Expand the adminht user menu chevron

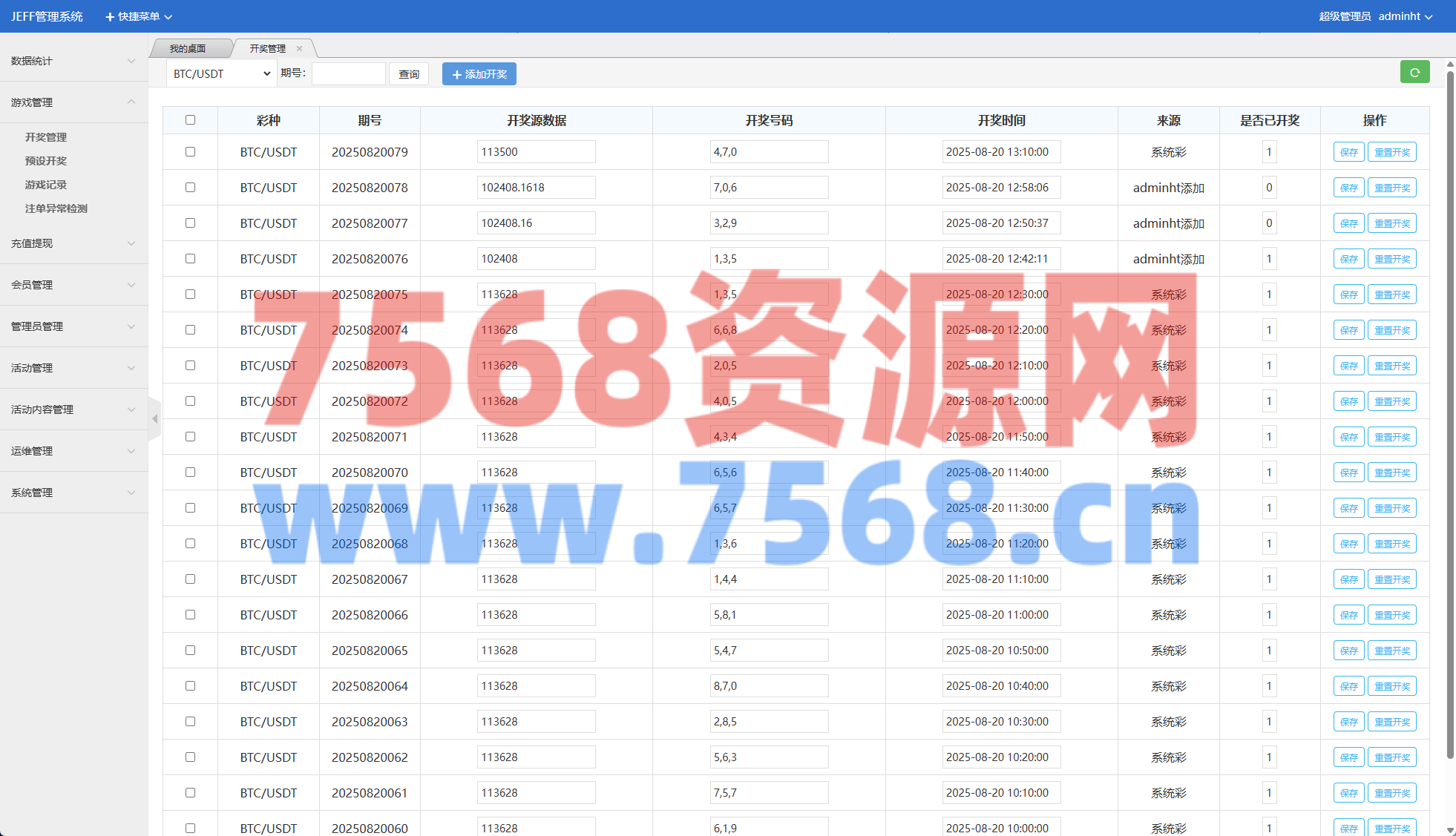point(1429,17)
